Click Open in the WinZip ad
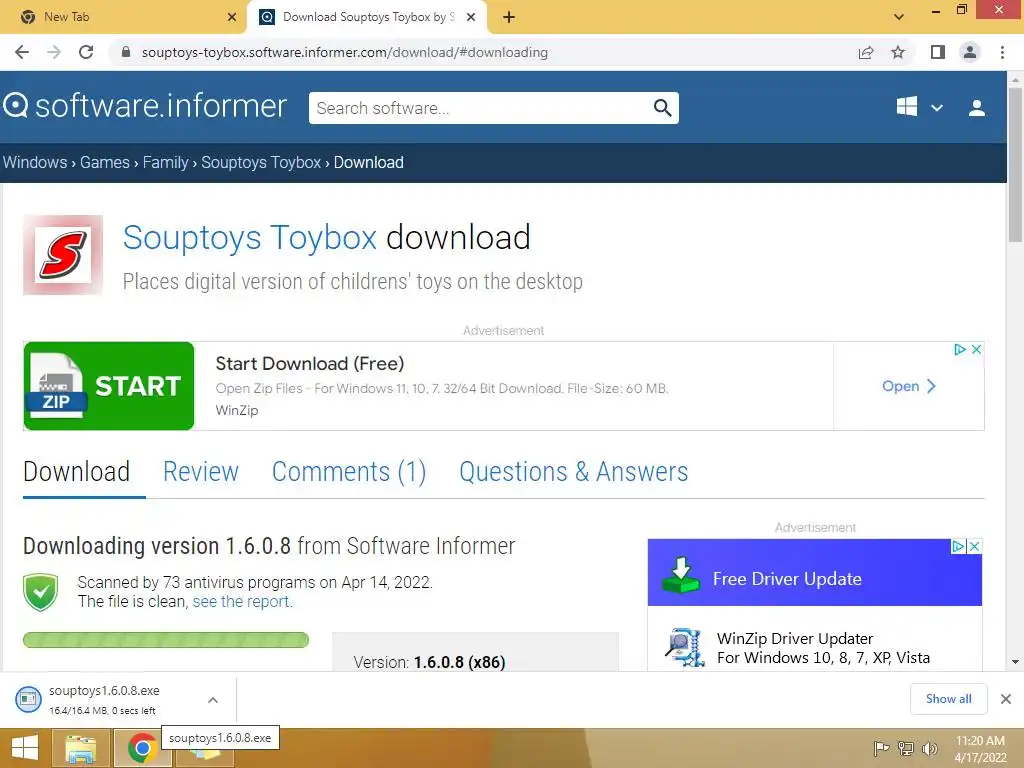This screenshot has height=768, width=1024. (x=908, y=386)
